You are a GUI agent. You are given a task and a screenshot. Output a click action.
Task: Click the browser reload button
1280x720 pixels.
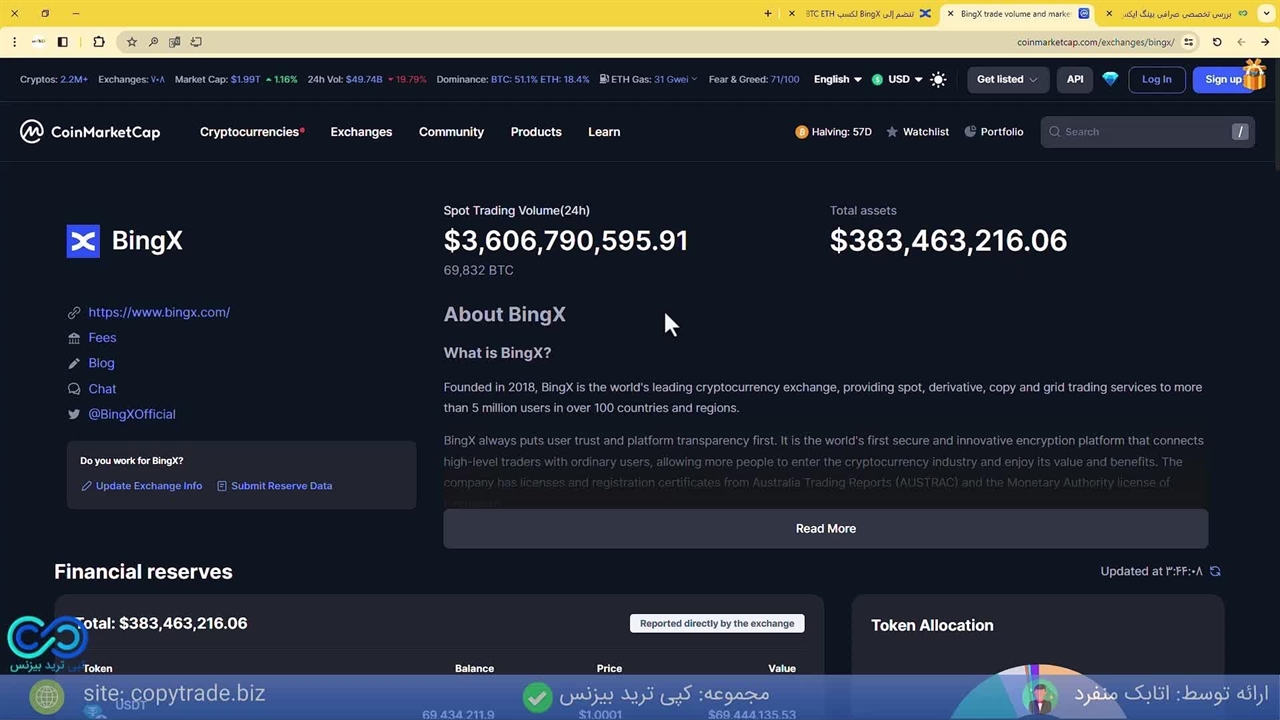pos(1217,42)
